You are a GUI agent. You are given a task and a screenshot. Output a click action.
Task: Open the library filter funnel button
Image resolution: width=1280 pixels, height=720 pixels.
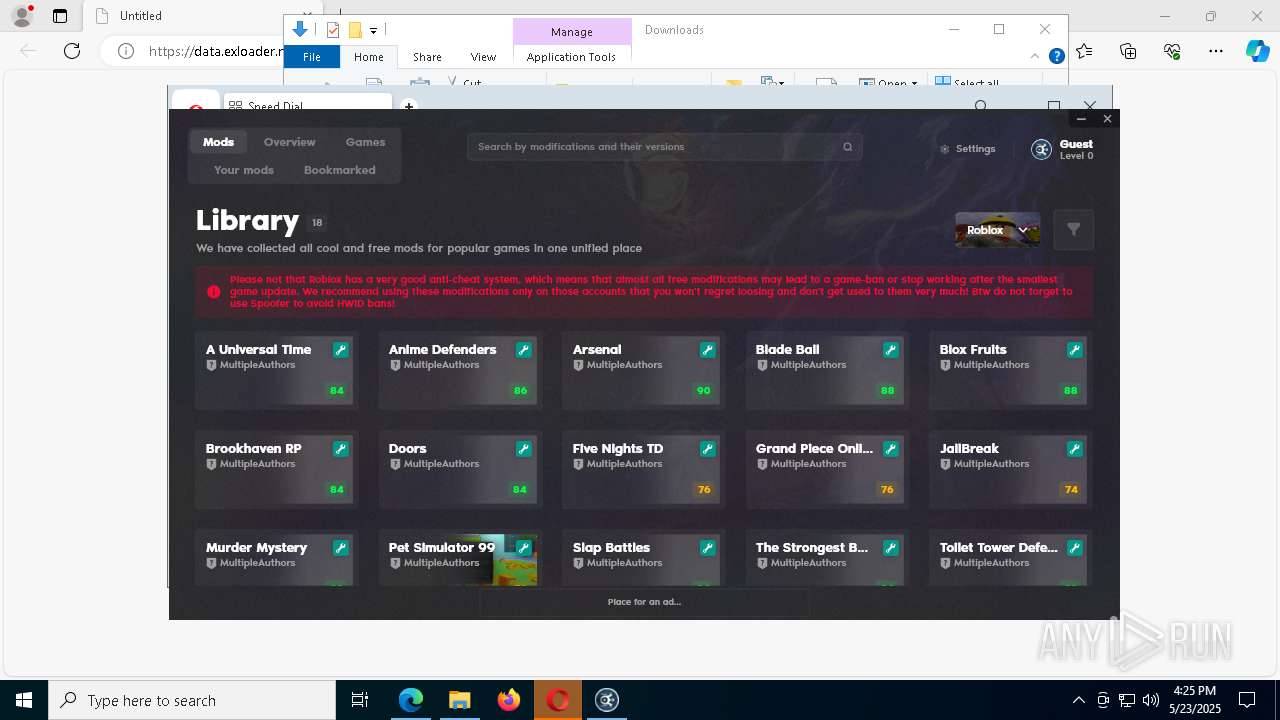coord(1073,230)
